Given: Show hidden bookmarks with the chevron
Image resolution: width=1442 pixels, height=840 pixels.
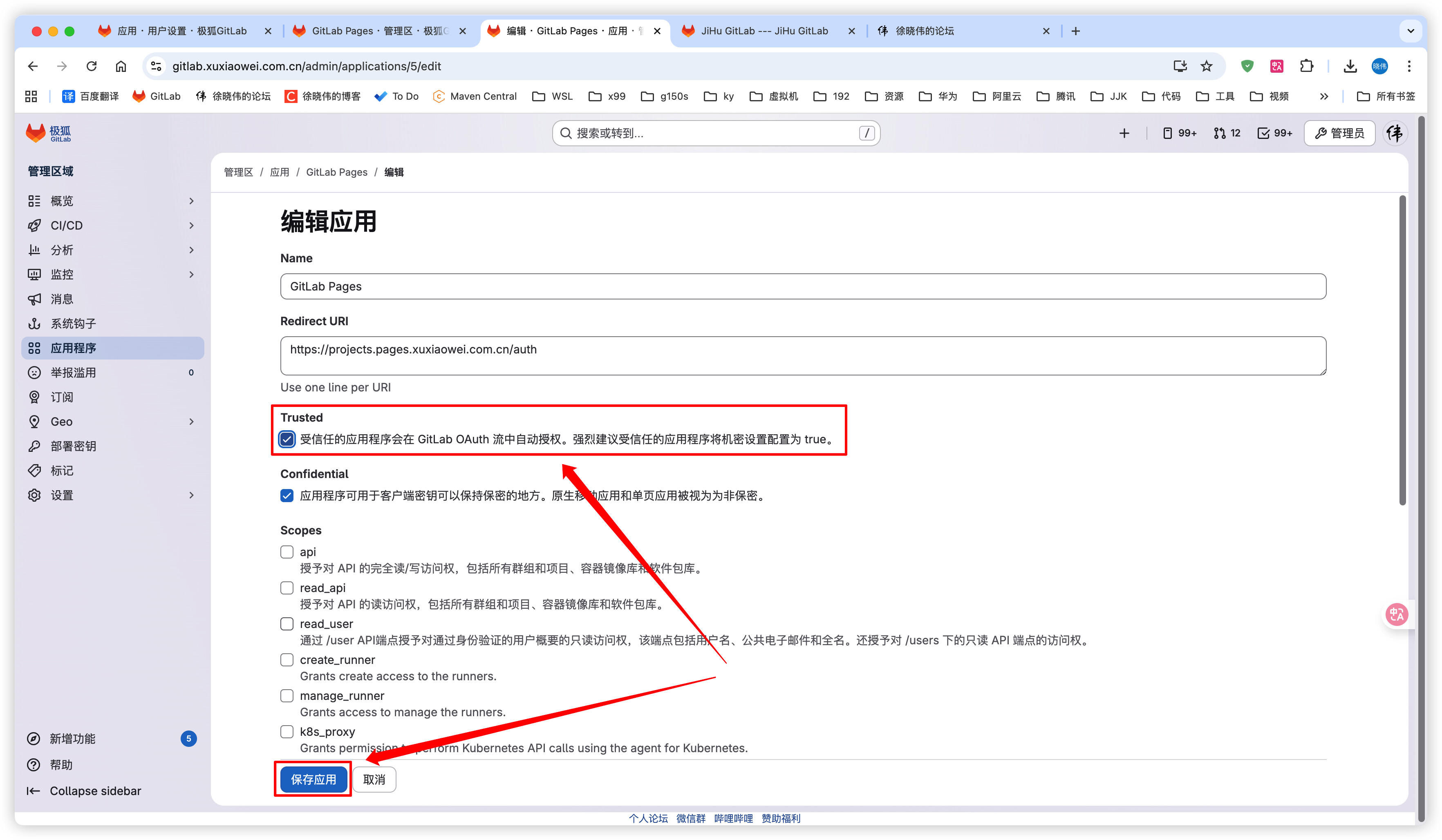Looking at the screenshot, I should 1323,97.
